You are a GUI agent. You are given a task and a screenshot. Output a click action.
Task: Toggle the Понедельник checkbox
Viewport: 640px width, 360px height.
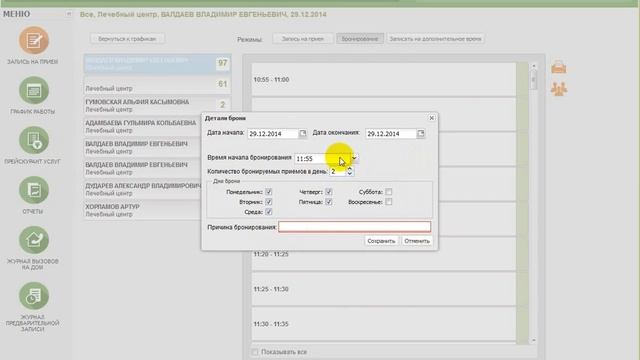(x=269, y=191)
